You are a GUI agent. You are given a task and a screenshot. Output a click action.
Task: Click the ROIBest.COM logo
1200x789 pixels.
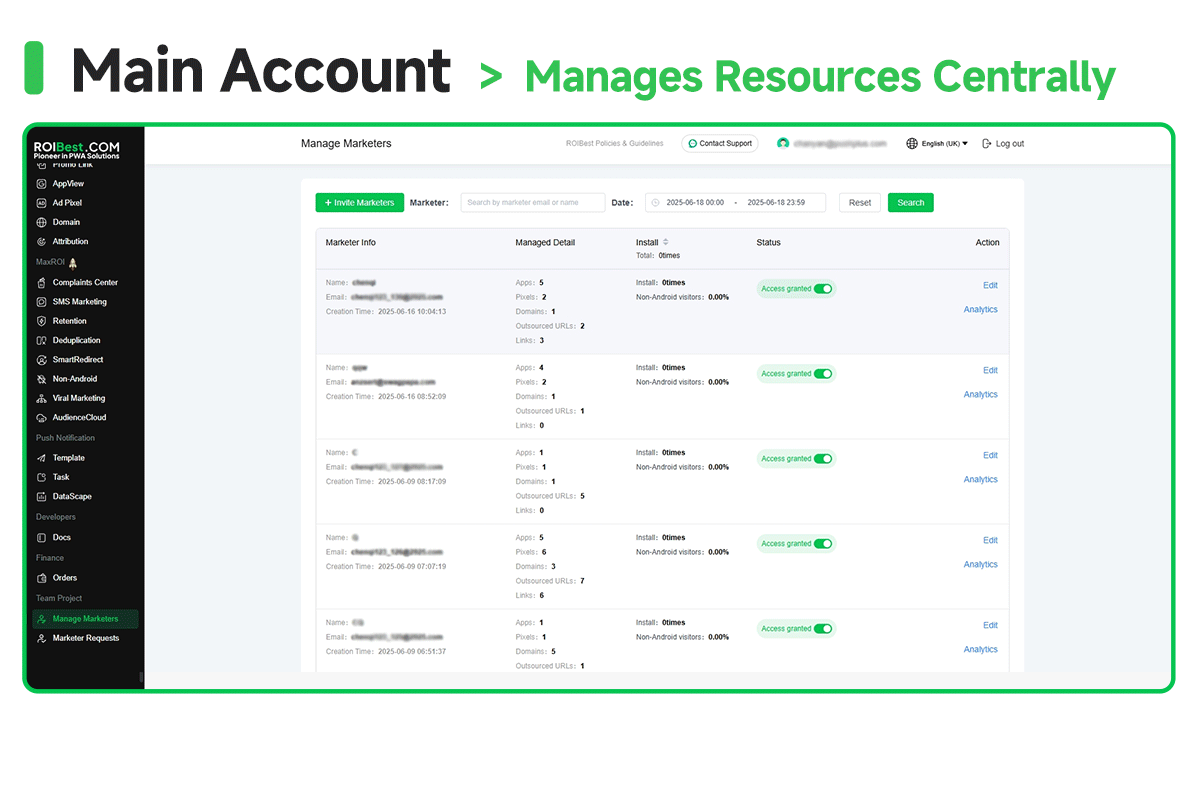tap(77, 150)
